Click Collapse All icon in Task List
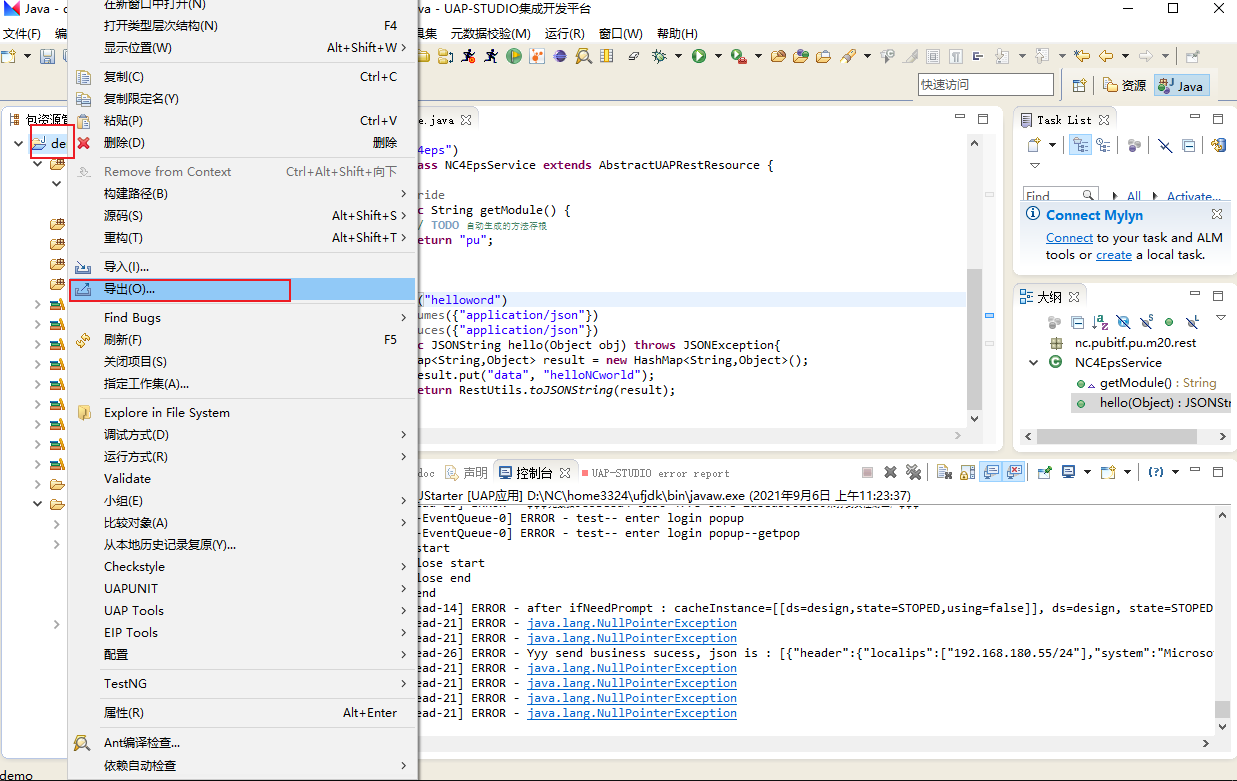The image size is (1237, 781). point(1188,146)
